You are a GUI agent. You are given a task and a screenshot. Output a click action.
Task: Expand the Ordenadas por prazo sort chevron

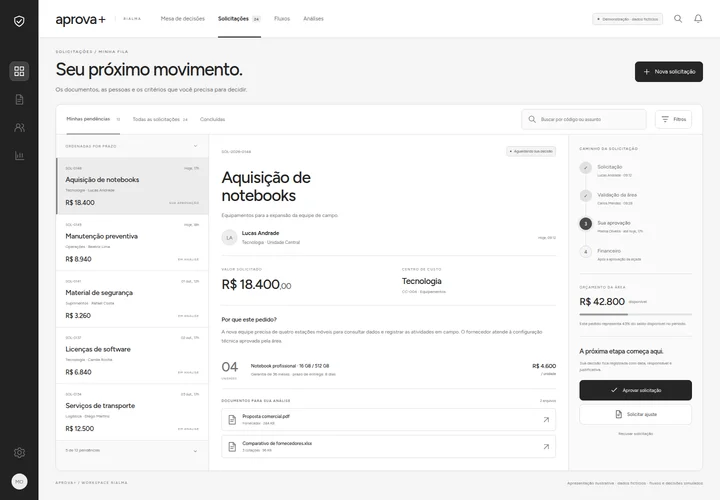coord(195,146)
